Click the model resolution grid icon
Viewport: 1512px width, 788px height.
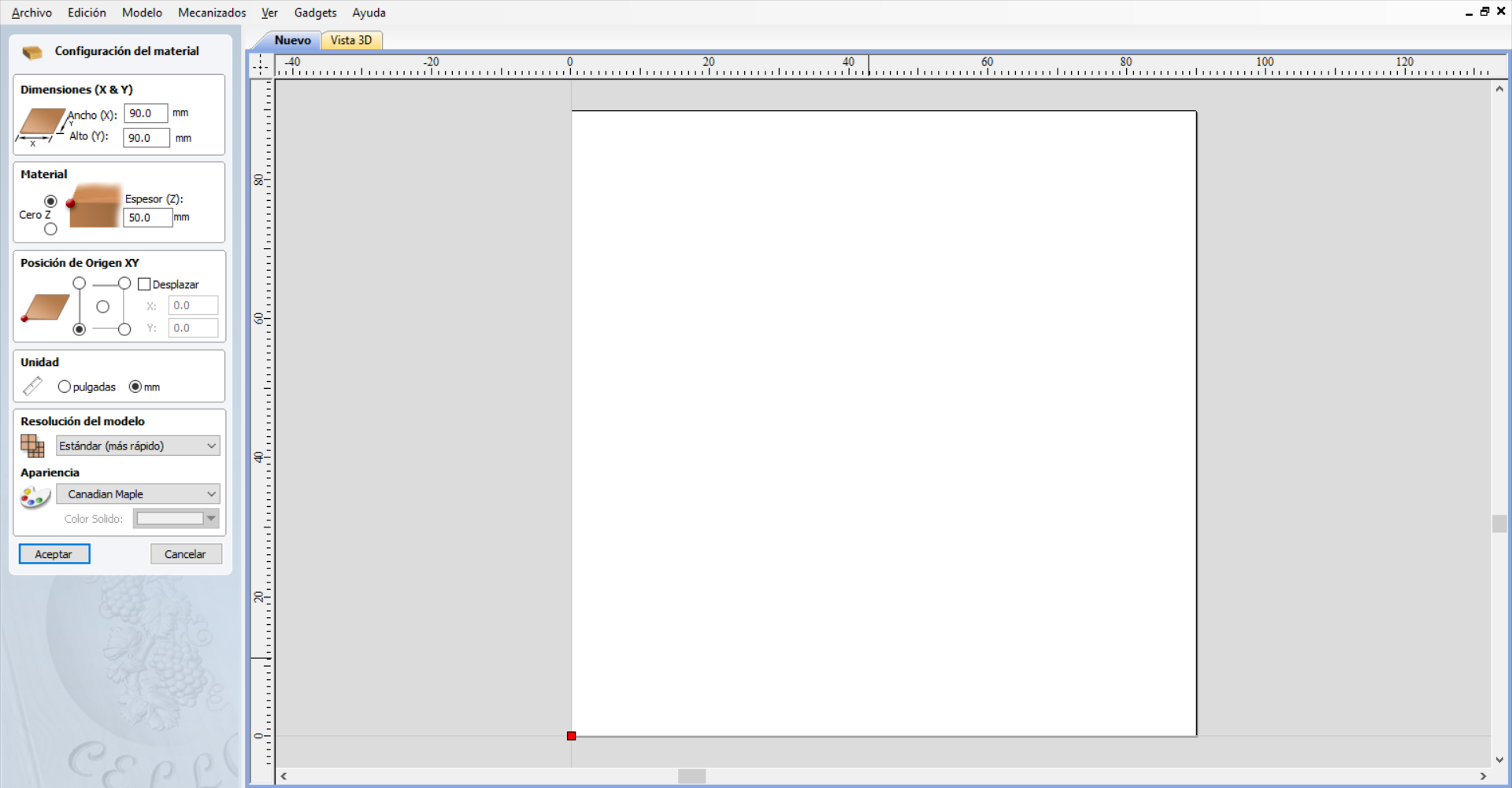tap(32, 446)
